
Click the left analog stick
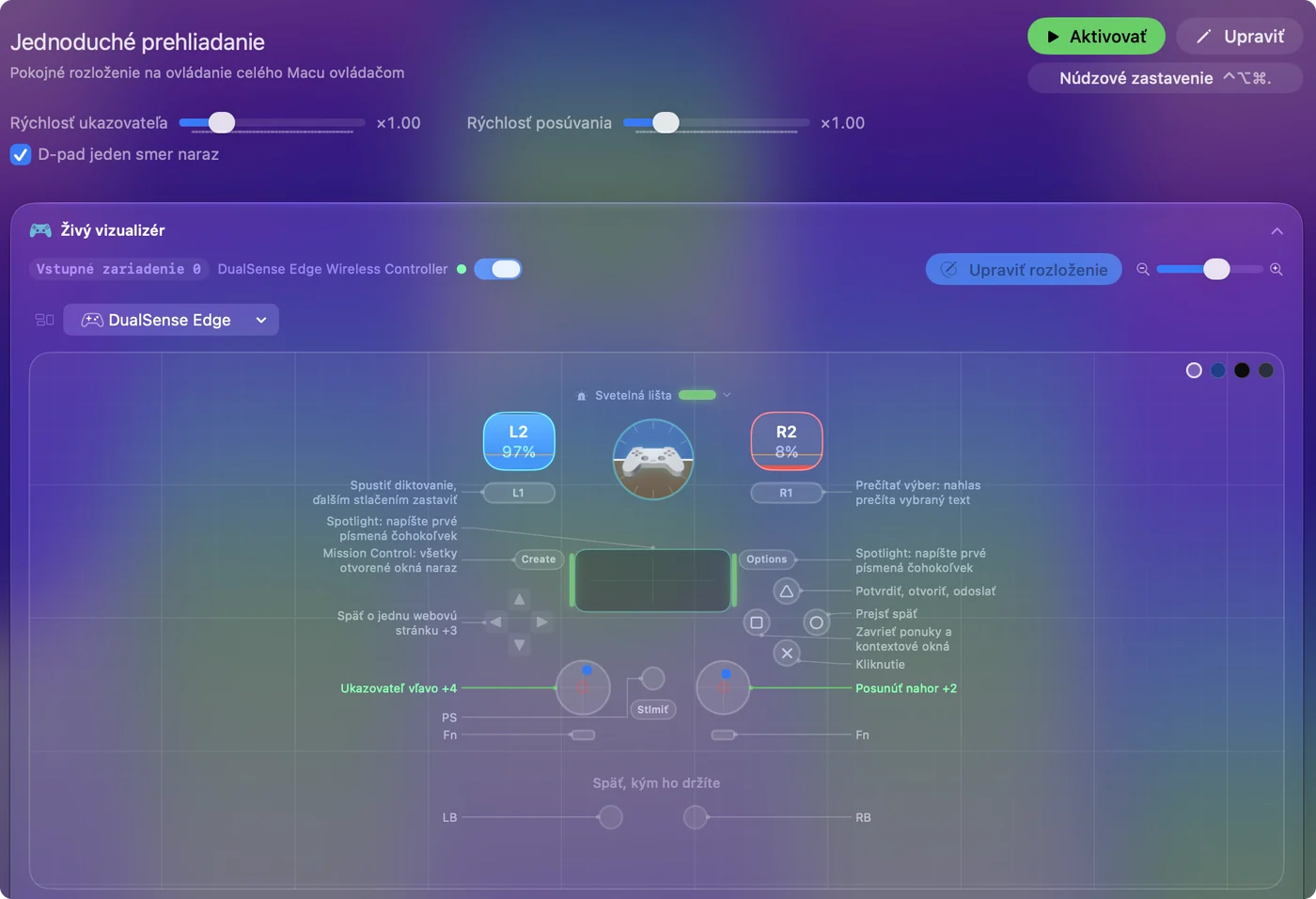click(x=583, y=687)
